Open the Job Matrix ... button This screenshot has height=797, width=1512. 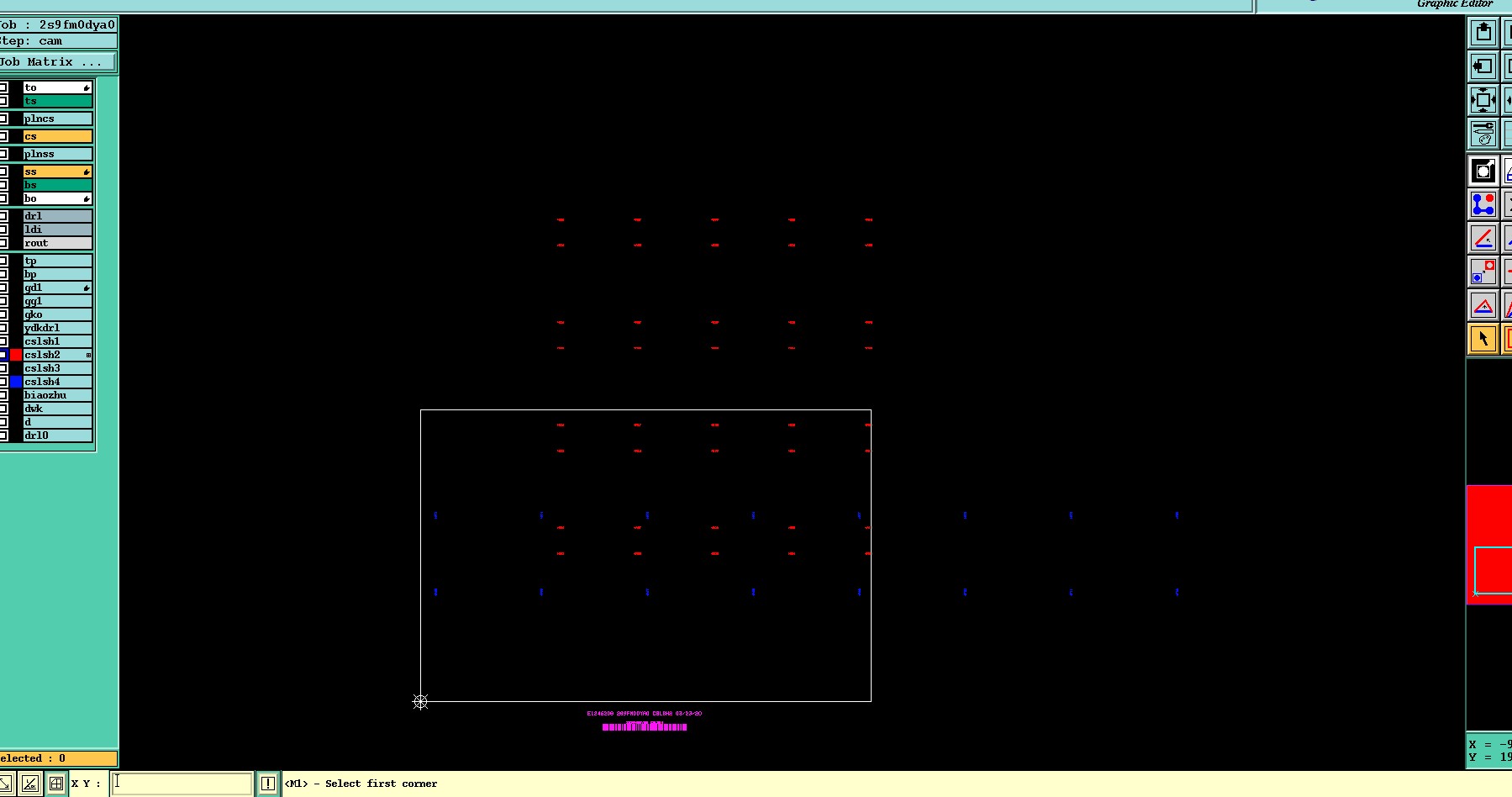coord(57,62)
